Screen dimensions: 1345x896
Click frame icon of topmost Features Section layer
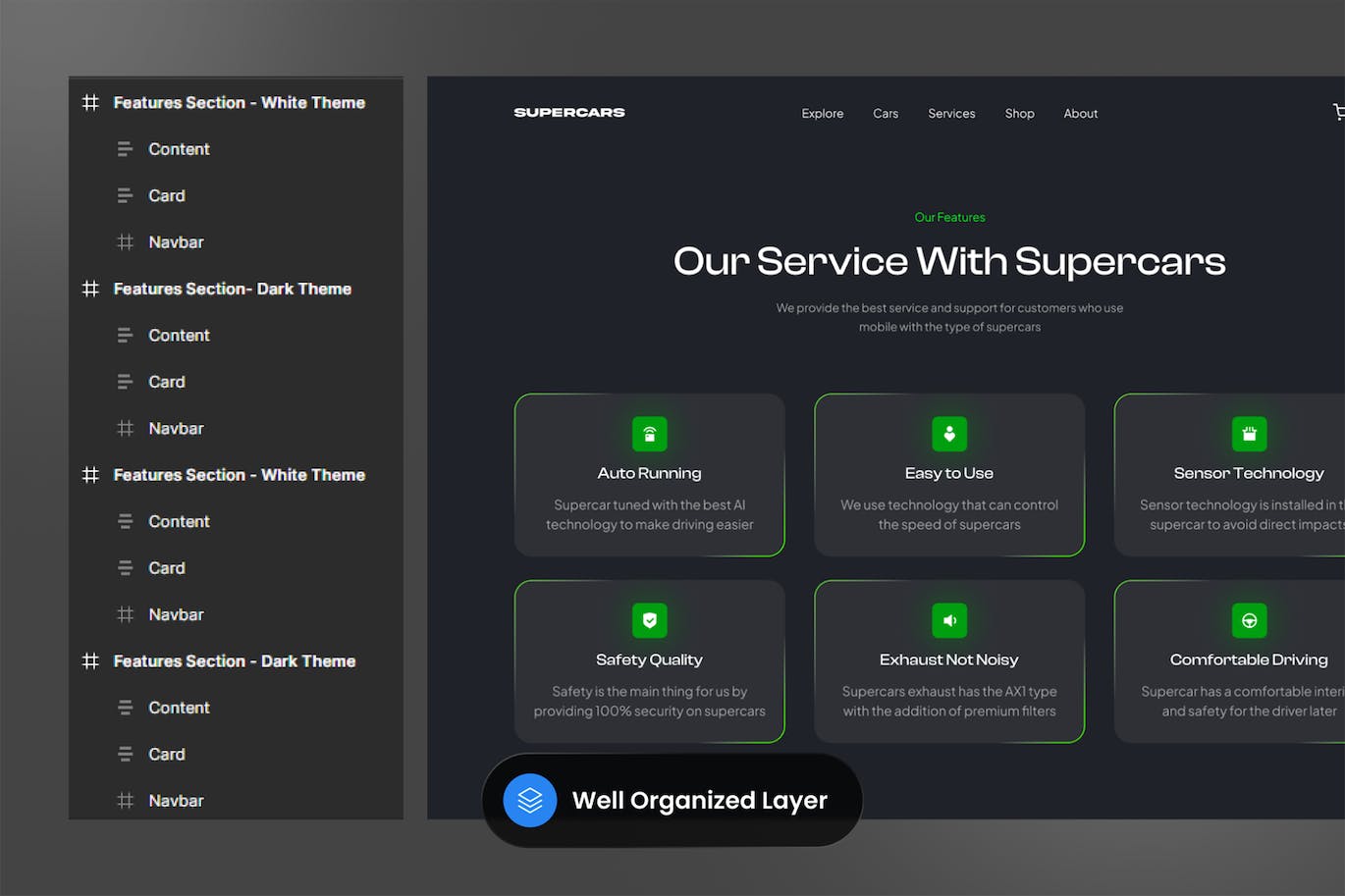click(90, 103)
